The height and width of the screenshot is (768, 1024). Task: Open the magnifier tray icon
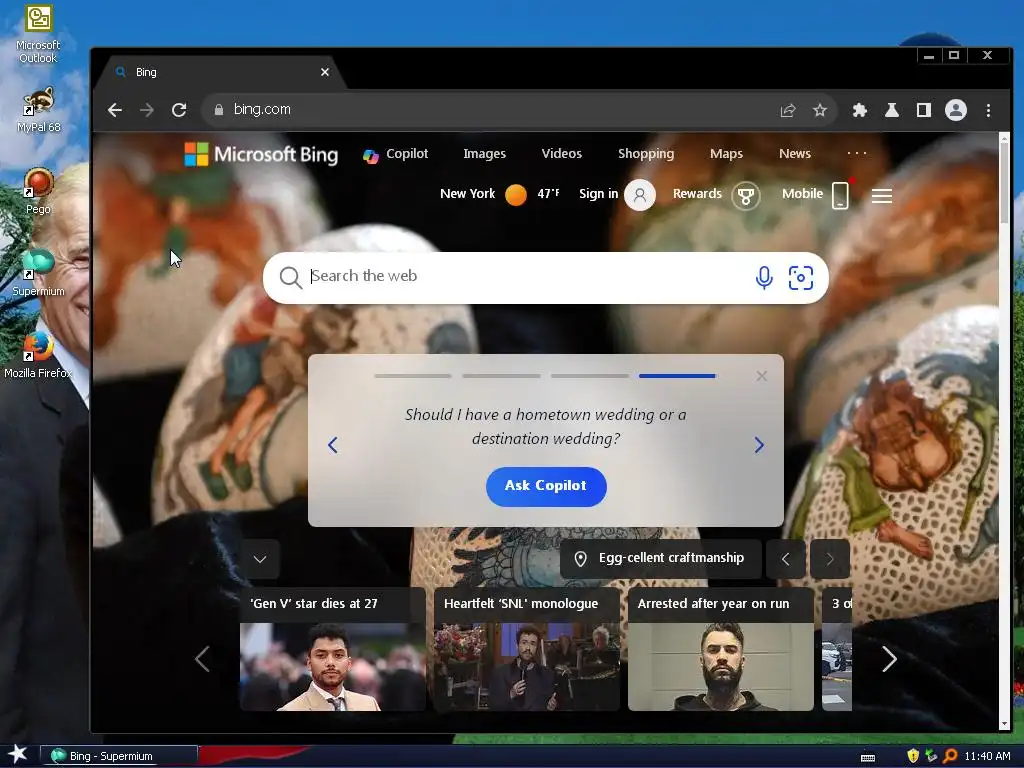coord(950,756)
